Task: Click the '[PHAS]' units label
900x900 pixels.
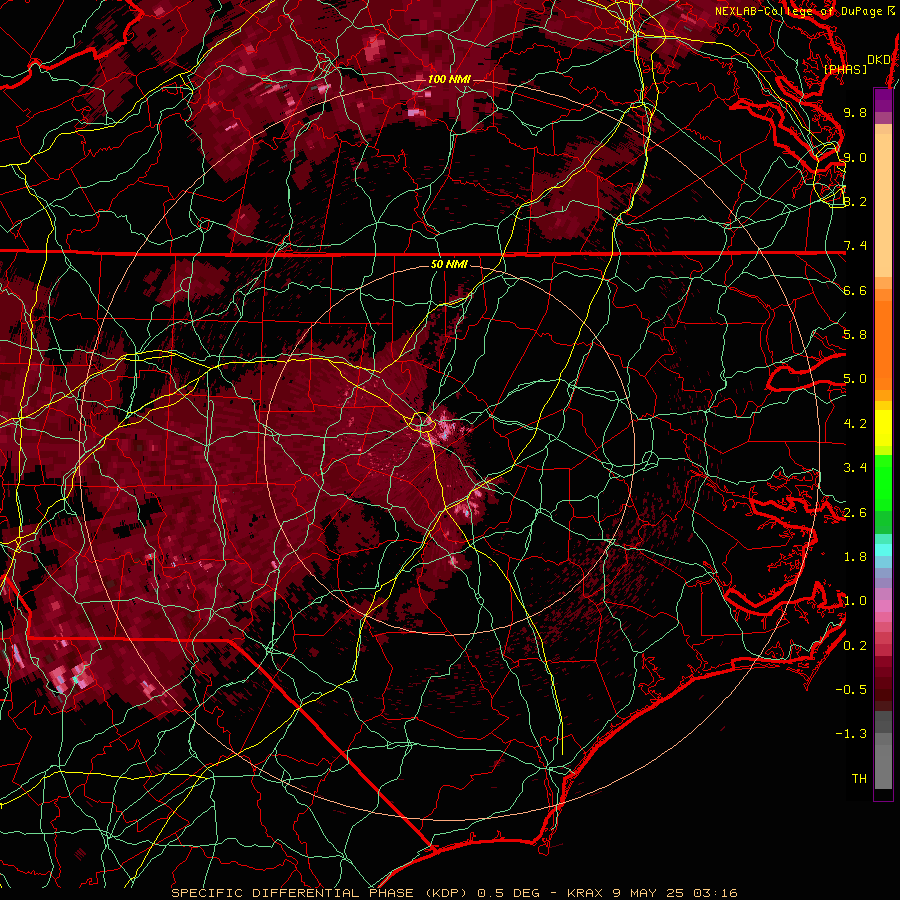Action: [845, 70]
